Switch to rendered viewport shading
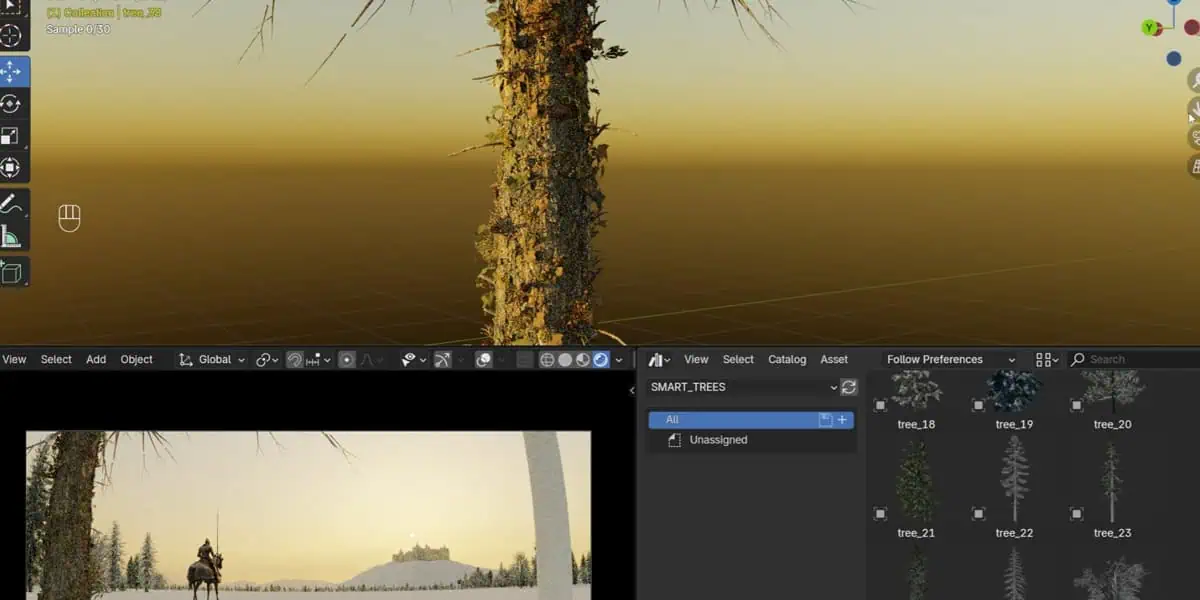This screenshot has height=600, width=1200. 600,360
